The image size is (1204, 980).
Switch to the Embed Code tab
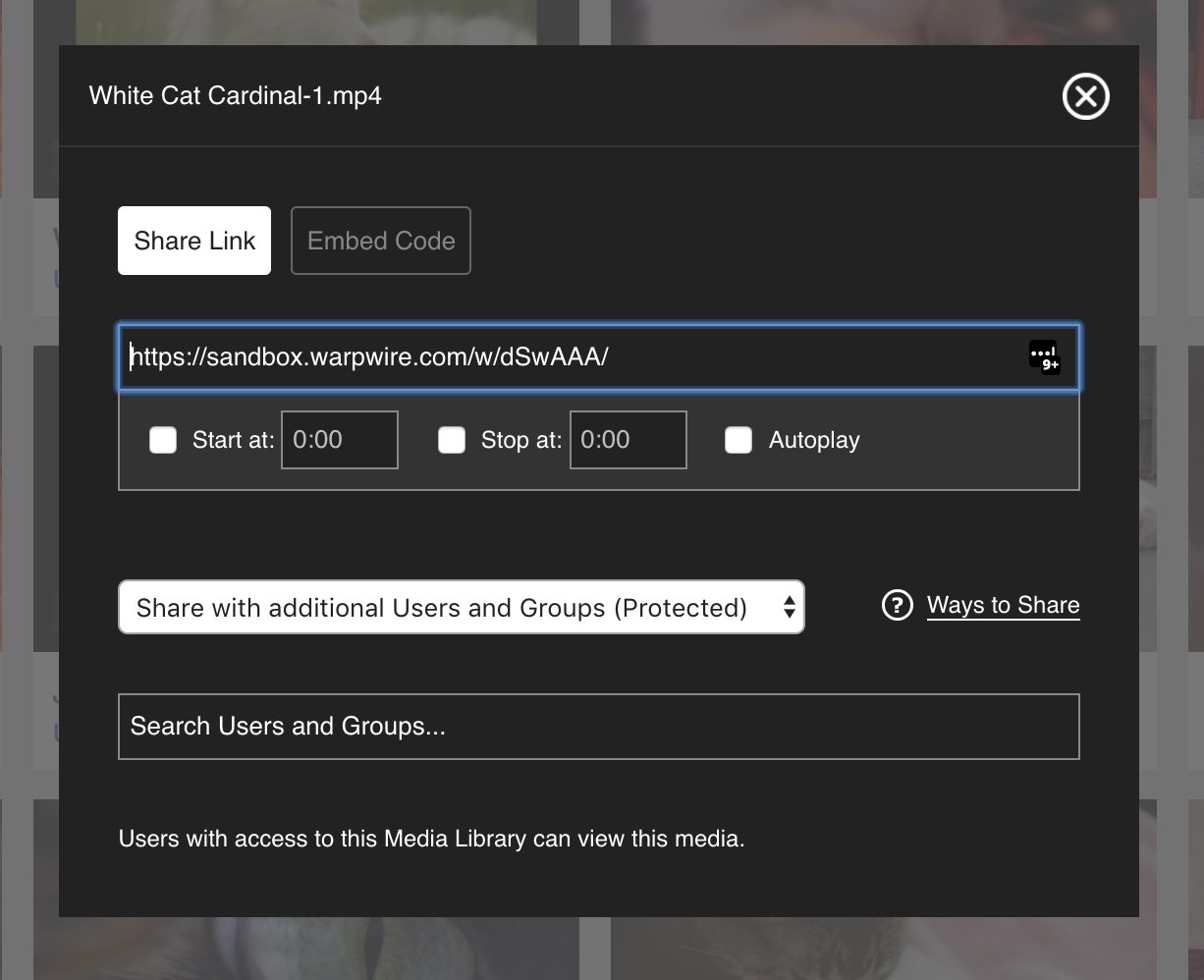point(381,241)
